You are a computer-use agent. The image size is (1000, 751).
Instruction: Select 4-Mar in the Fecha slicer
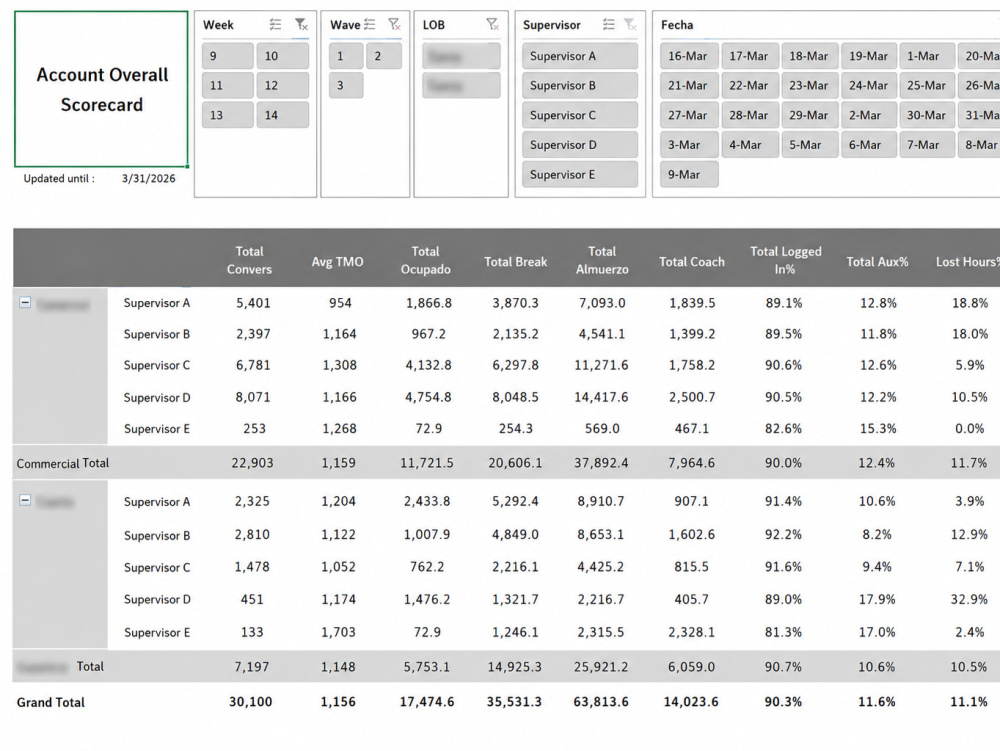coord(750,145)
